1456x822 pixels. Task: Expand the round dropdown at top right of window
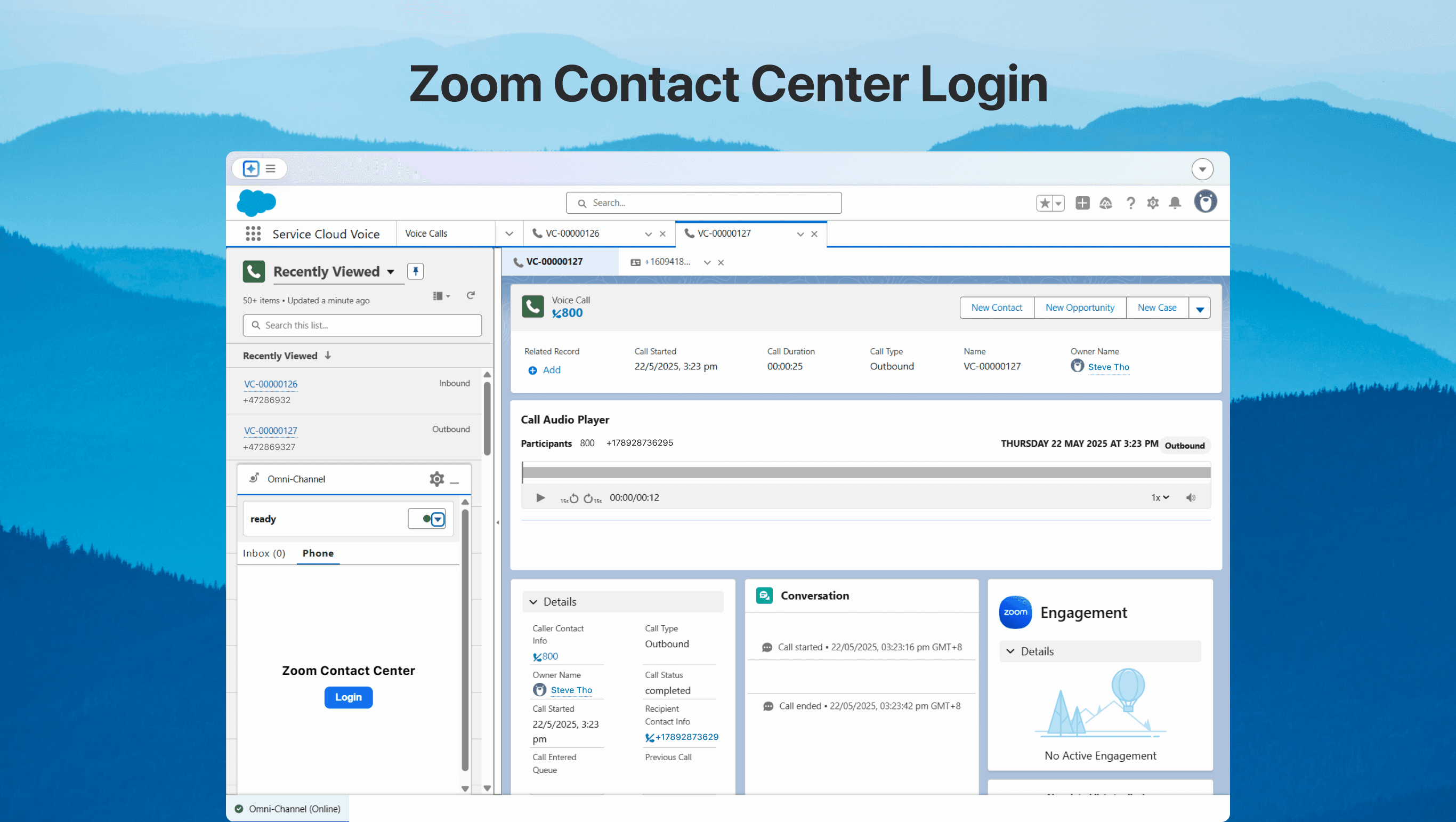pyautogui.click(x=1202, y=169)
